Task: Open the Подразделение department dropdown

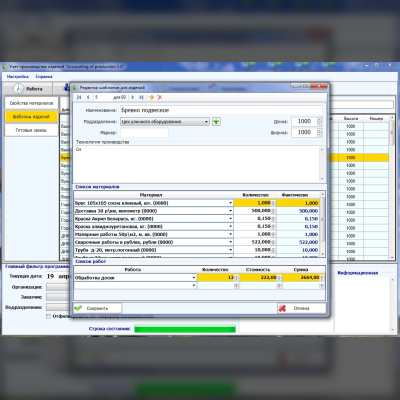Action: pyautogui.click(x=165, y=122)
